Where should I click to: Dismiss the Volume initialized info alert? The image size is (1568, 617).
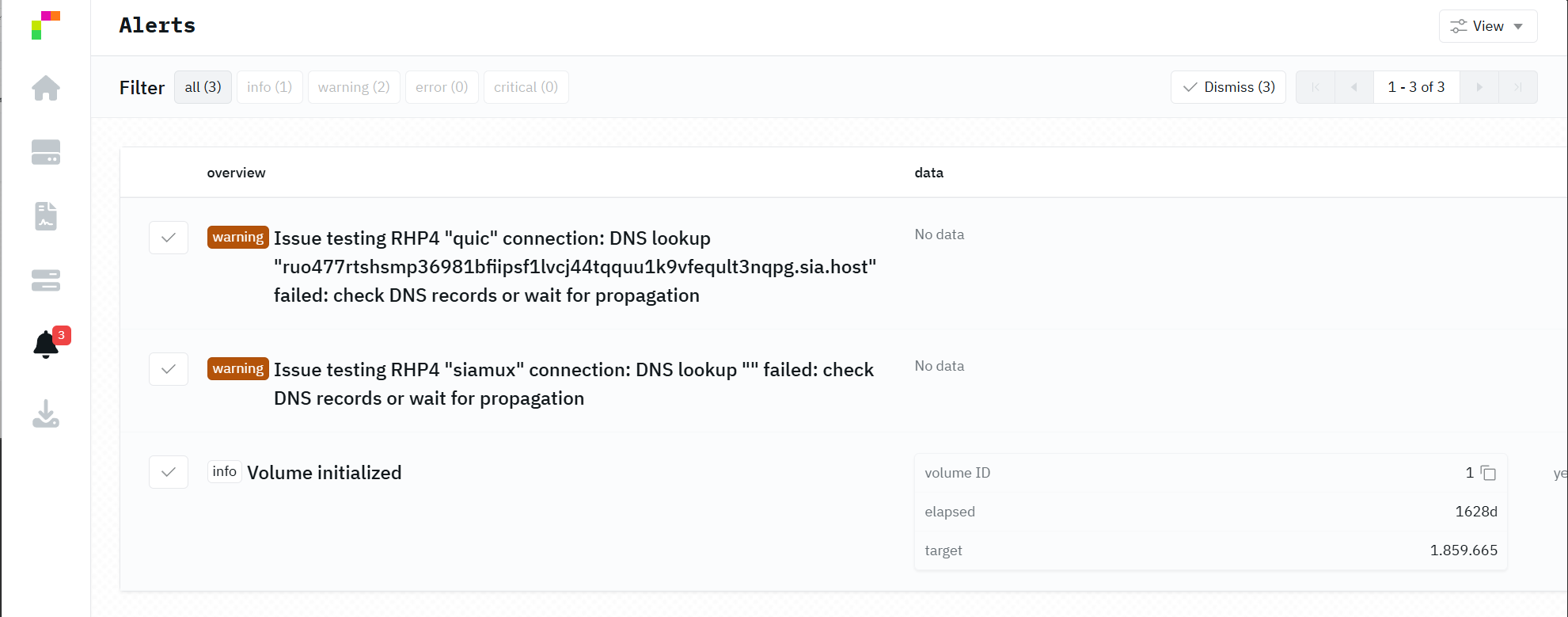169,472
